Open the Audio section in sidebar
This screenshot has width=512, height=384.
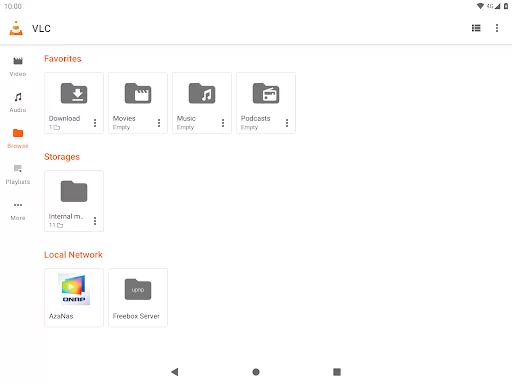click(18, 102)
